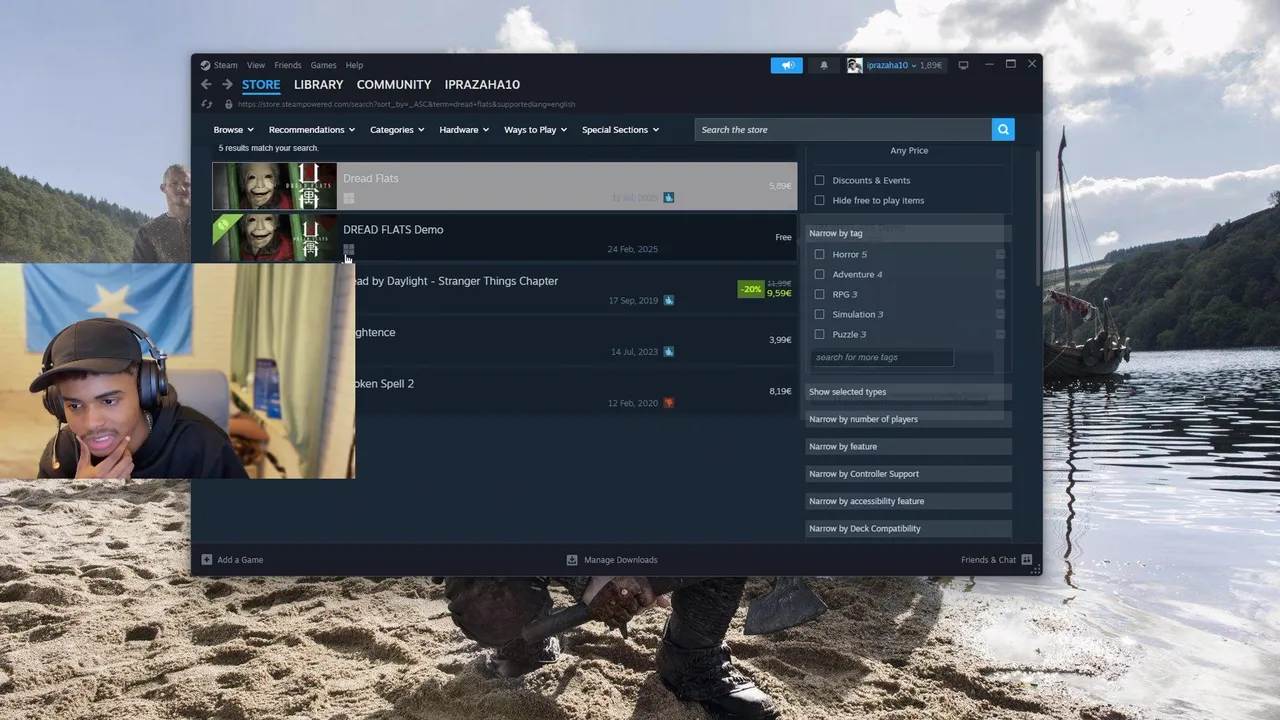Image resolution: width=1280 pixels, height=720 pixels.
Task: Click the Windows platform icon under Dread Flats
Action: coord(348,198)
